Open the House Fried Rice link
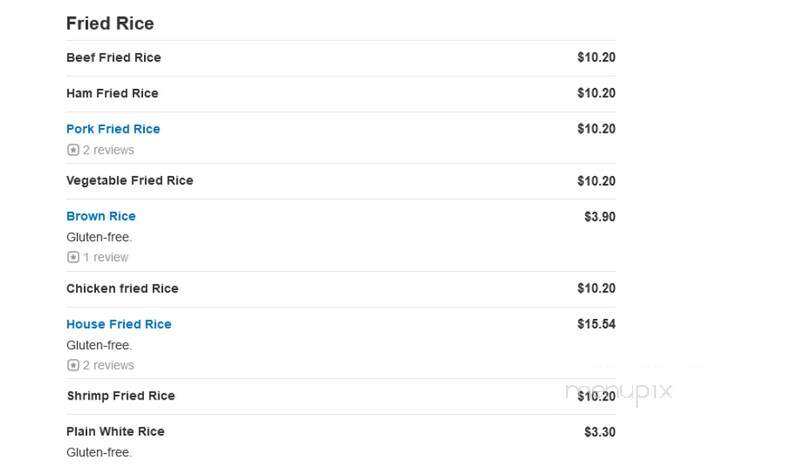This screenshot has width=798, height=474. 119,324
